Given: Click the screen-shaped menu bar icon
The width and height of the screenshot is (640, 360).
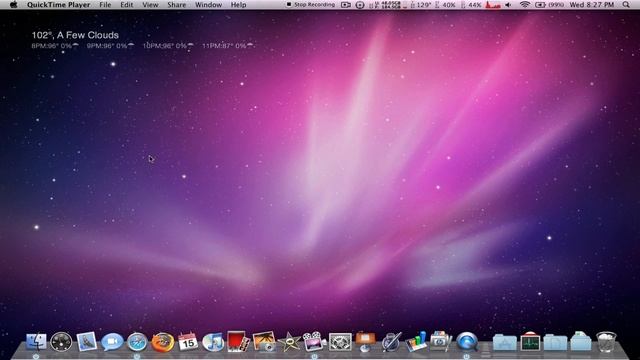Looking at the screenshot, I should coord(346,5).
